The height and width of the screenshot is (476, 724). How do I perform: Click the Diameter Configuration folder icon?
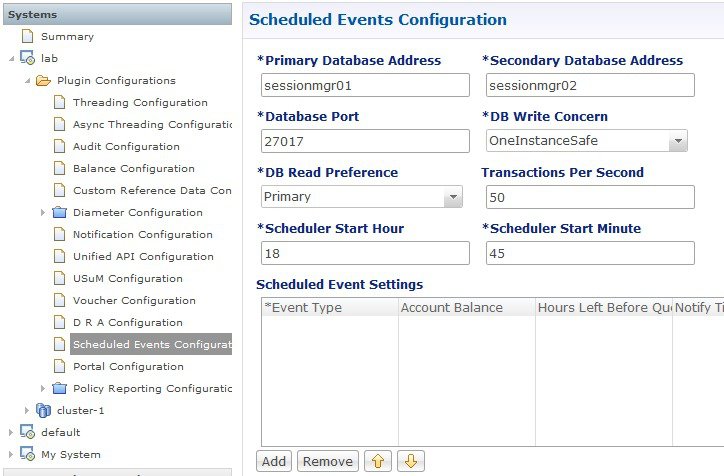coord(60,212)
